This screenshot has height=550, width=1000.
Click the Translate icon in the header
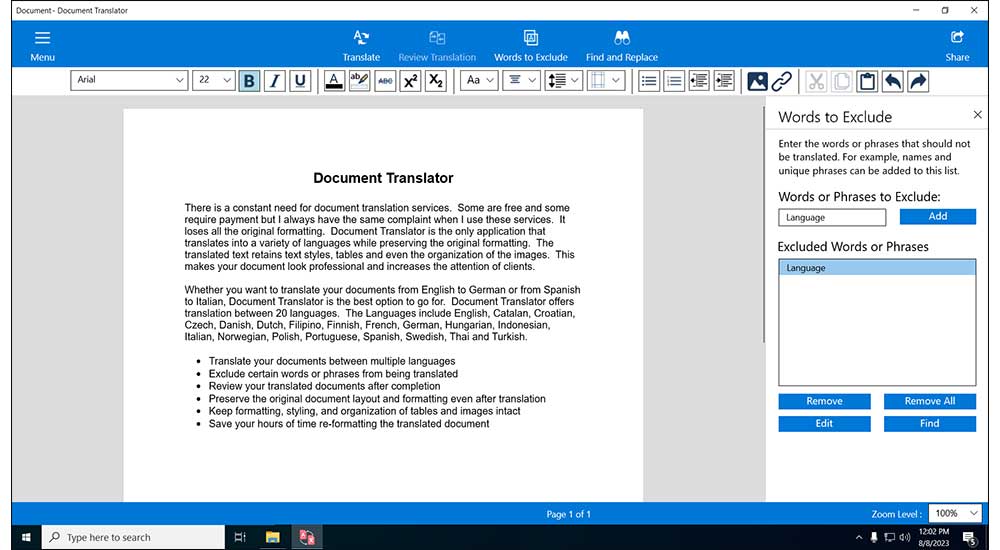pyautogui.click(x=361, y=44)
